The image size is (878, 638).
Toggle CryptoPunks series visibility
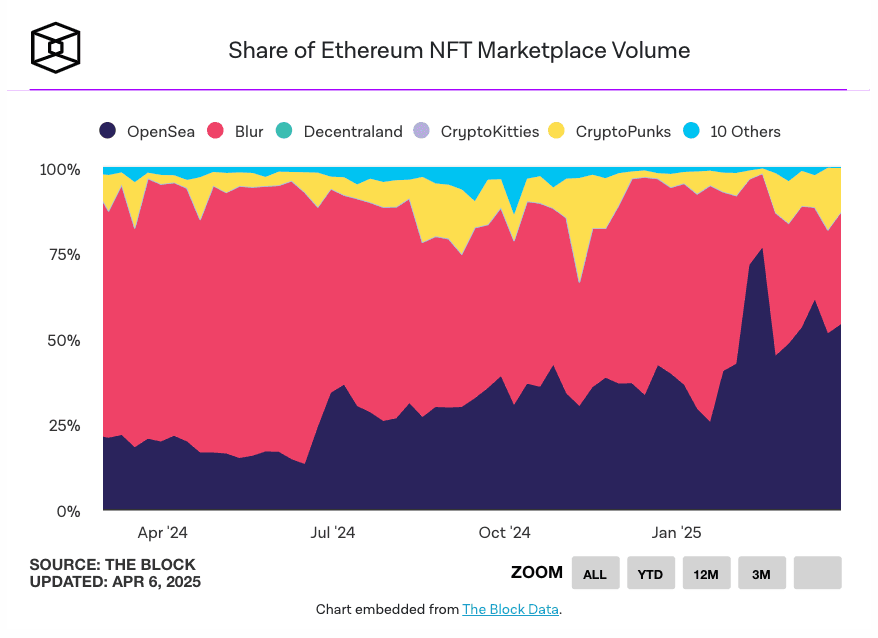613,131
